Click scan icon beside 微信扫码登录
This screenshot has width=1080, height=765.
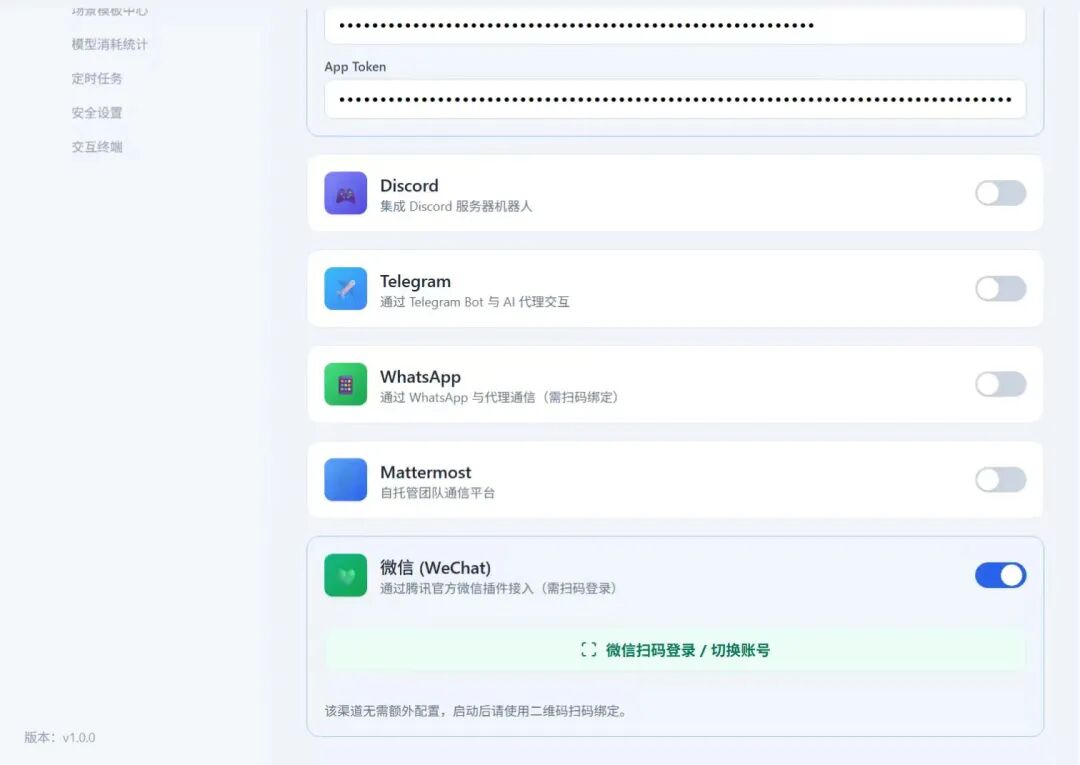[588, 649]
